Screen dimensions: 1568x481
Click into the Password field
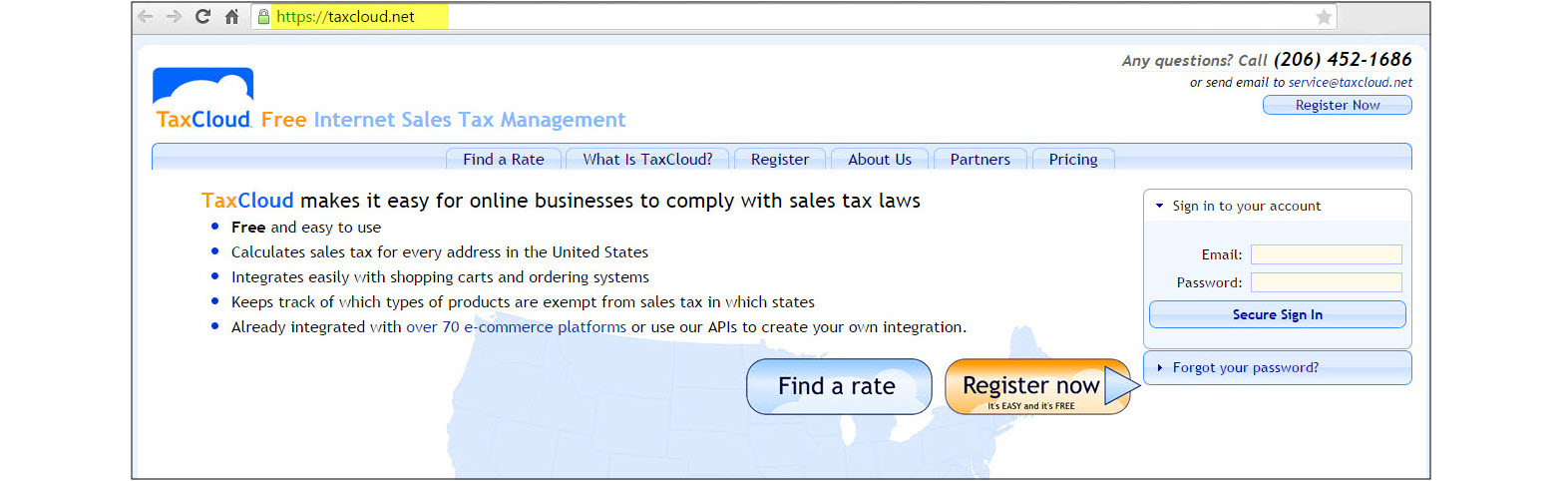click(x=1327, y=282)
